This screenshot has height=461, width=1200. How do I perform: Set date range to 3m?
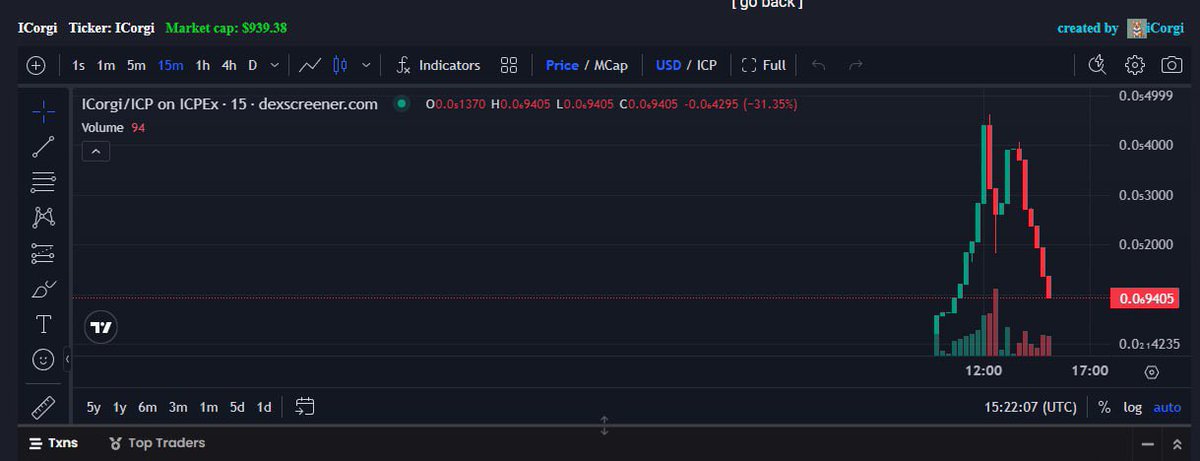pyautogui.click(x=178, y=407)
